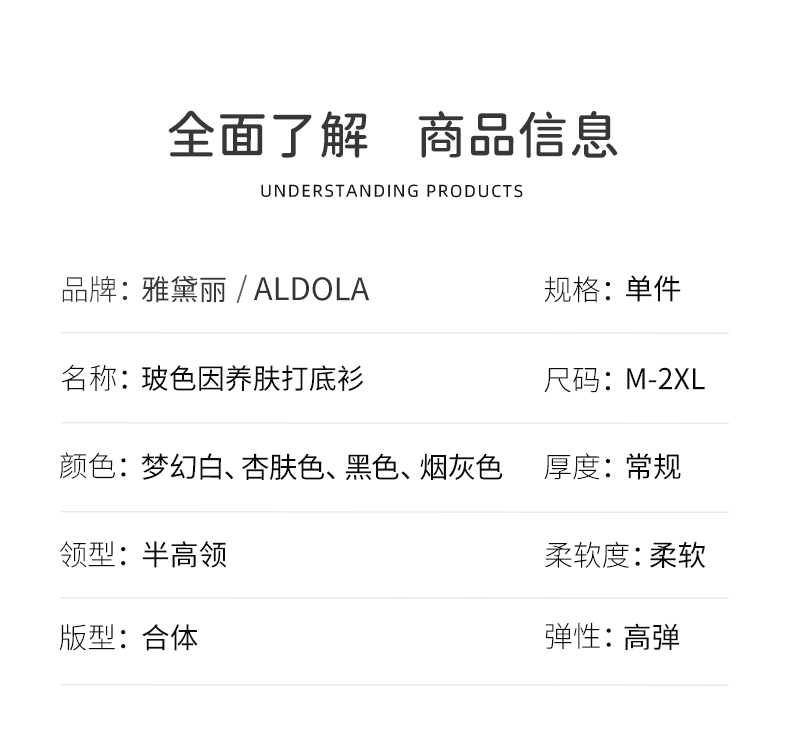
Task: Select the brand name 雅黛丽 / ALDOLA
Action: pyautogui.click(x=256, y=290)
